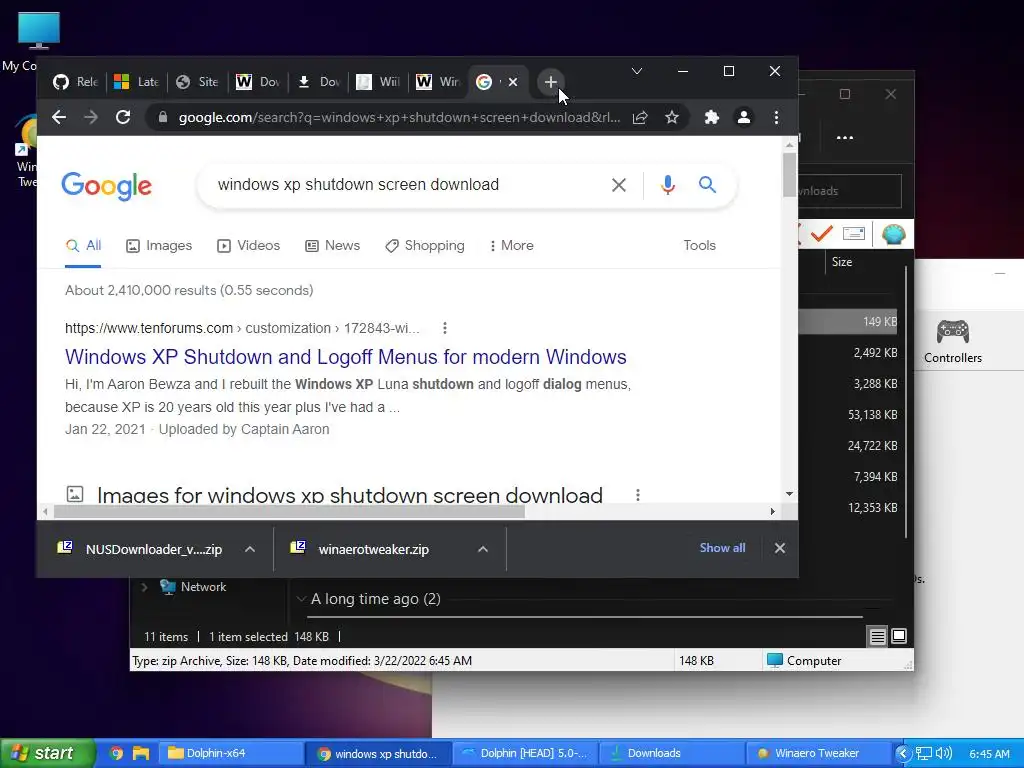Clear the Google search box with X
The image size is (1024, 768).
(x=618, y=185)
